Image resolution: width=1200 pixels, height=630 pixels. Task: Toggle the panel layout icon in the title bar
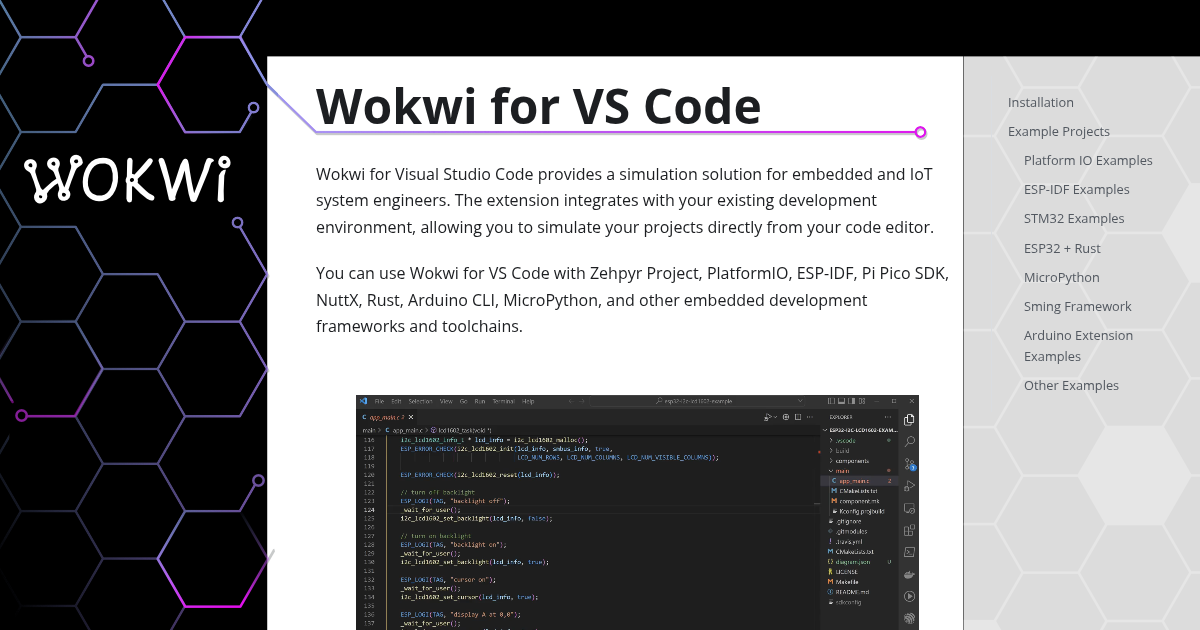tap(840, 402)
